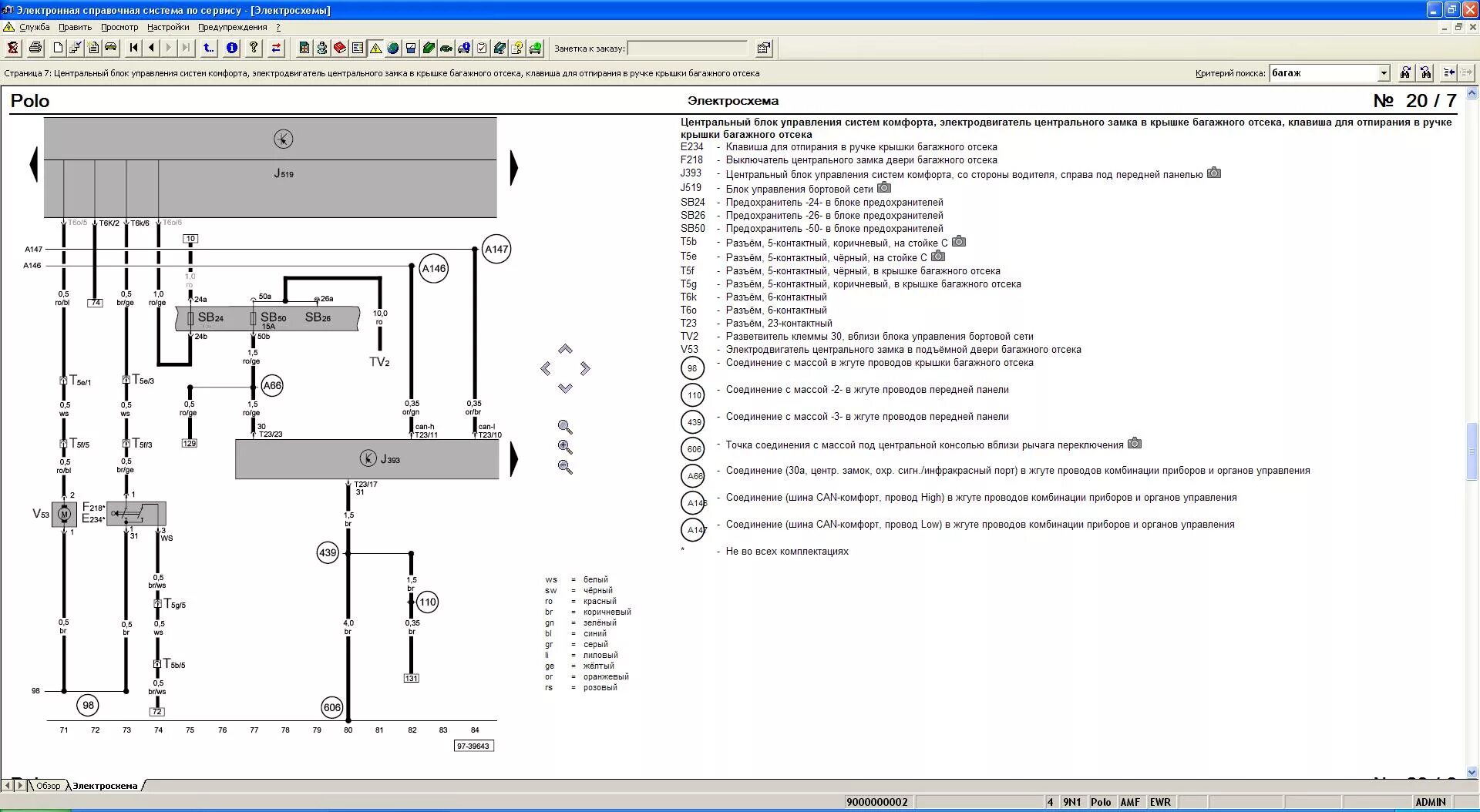Click the 'Заметка к заказу' input field
The width and height of the screenshot is (1480, 812).
pos(688,49)
